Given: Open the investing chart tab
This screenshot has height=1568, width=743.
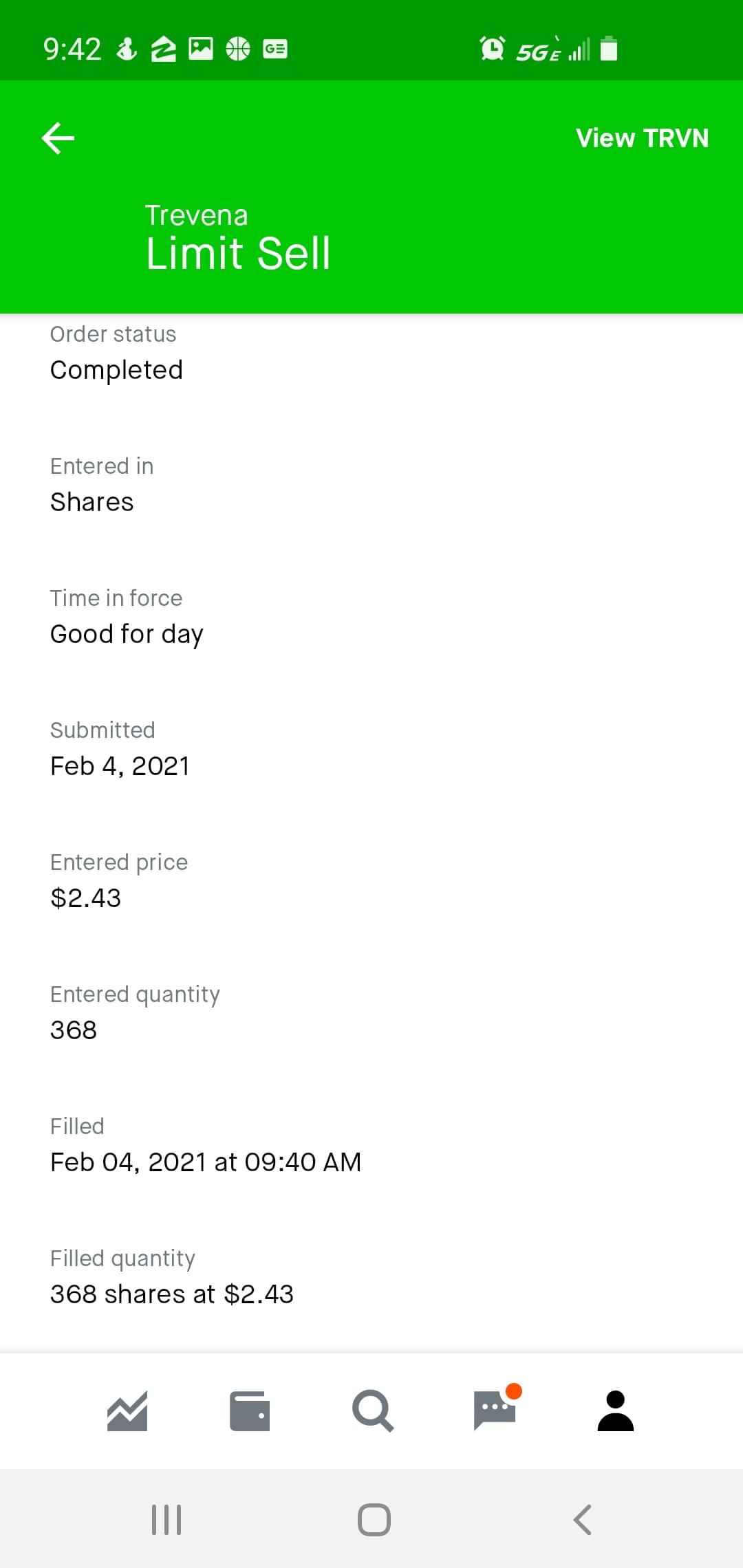Looking at the screenshot, I should pos(127,1411).
